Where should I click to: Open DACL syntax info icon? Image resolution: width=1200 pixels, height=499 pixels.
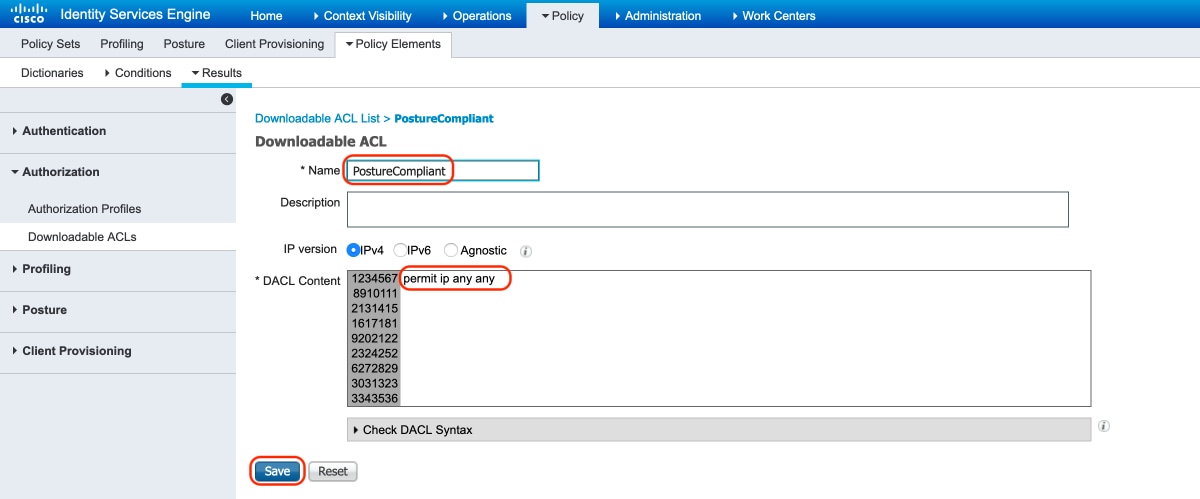1104,426
